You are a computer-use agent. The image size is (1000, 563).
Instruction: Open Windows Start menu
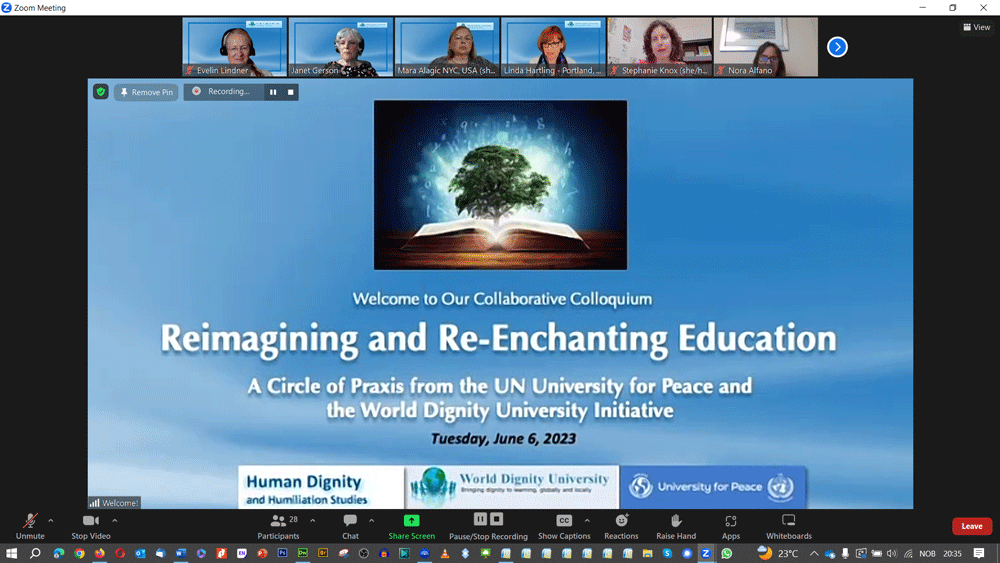click(x=11, y=553)
